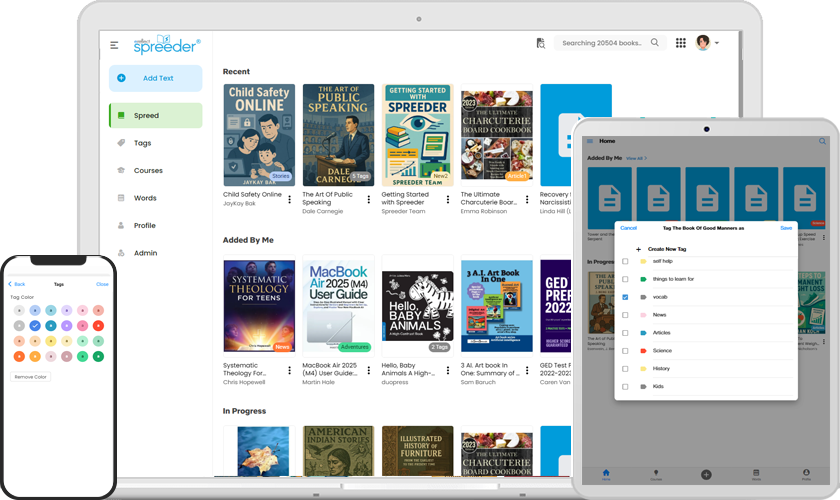Click the green tag icon for things to learn for
The height and width of the screenshot is (500, 840).
pos(643,279)
